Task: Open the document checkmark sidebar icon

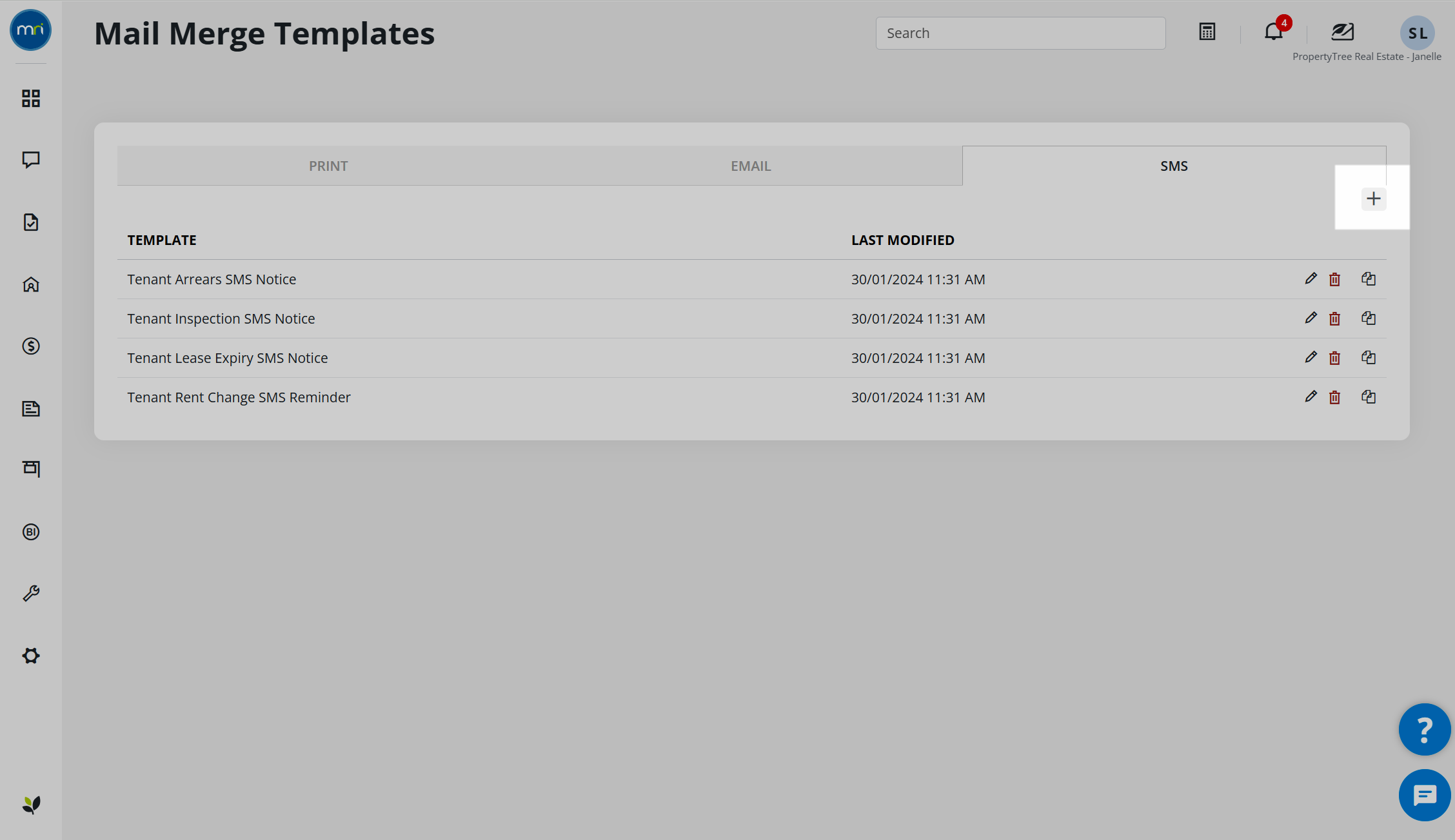Action: pyautogui.click(x=31, y=222)
